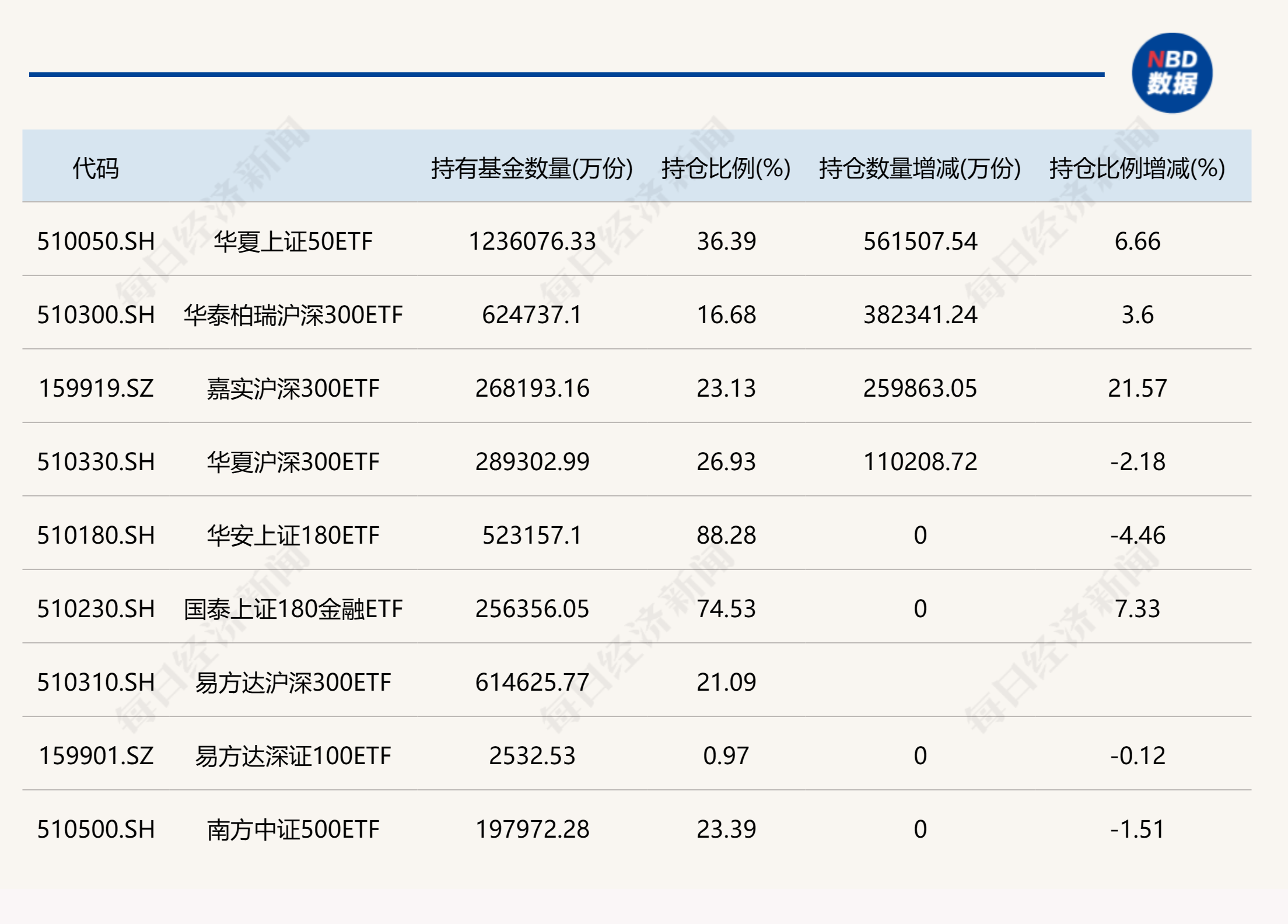Click the value 561507.54
This screenshot has width=1288, height=924.
[920, 241]
